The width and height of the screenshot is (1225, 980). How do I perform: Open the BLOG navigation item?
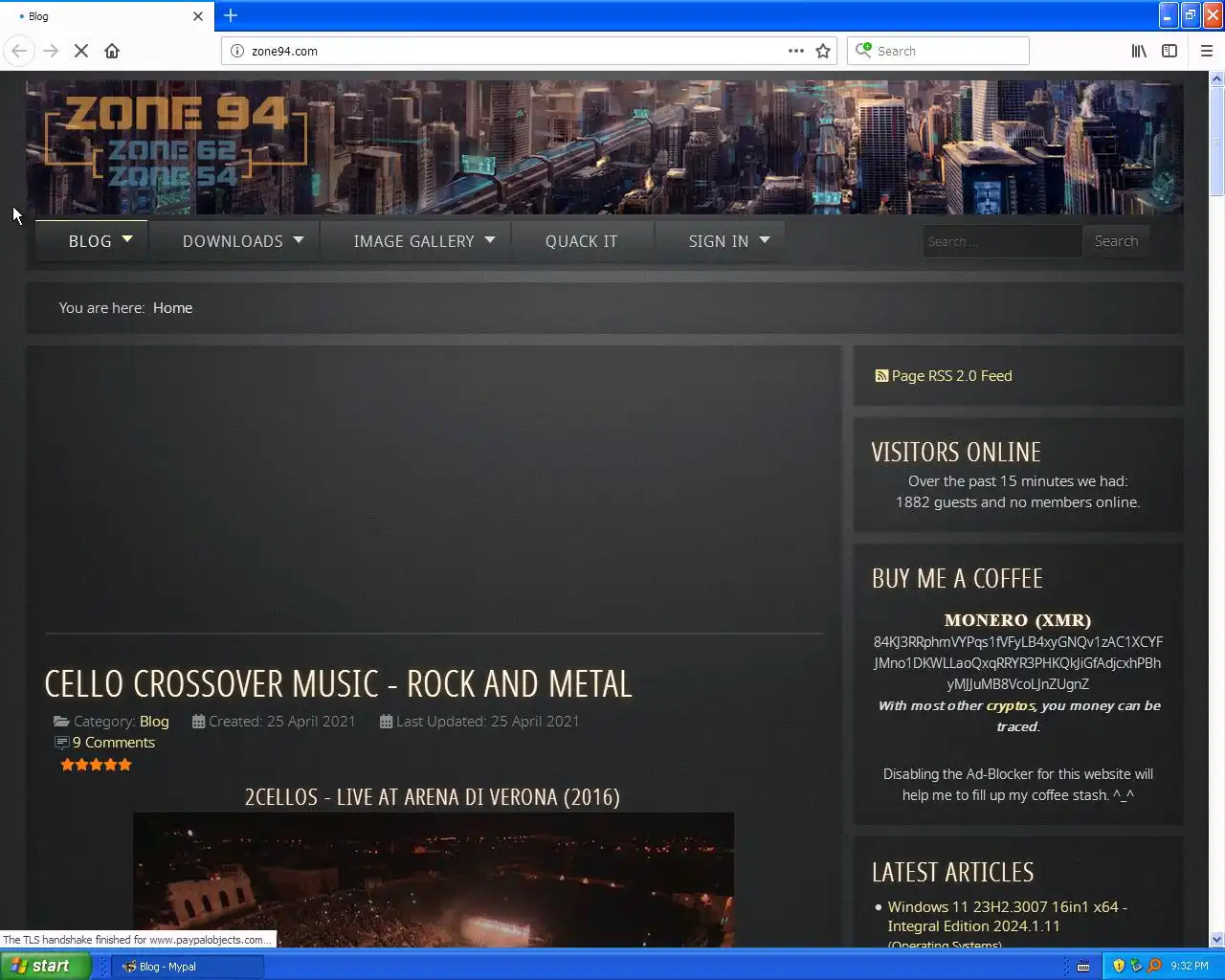coord(90,241)
